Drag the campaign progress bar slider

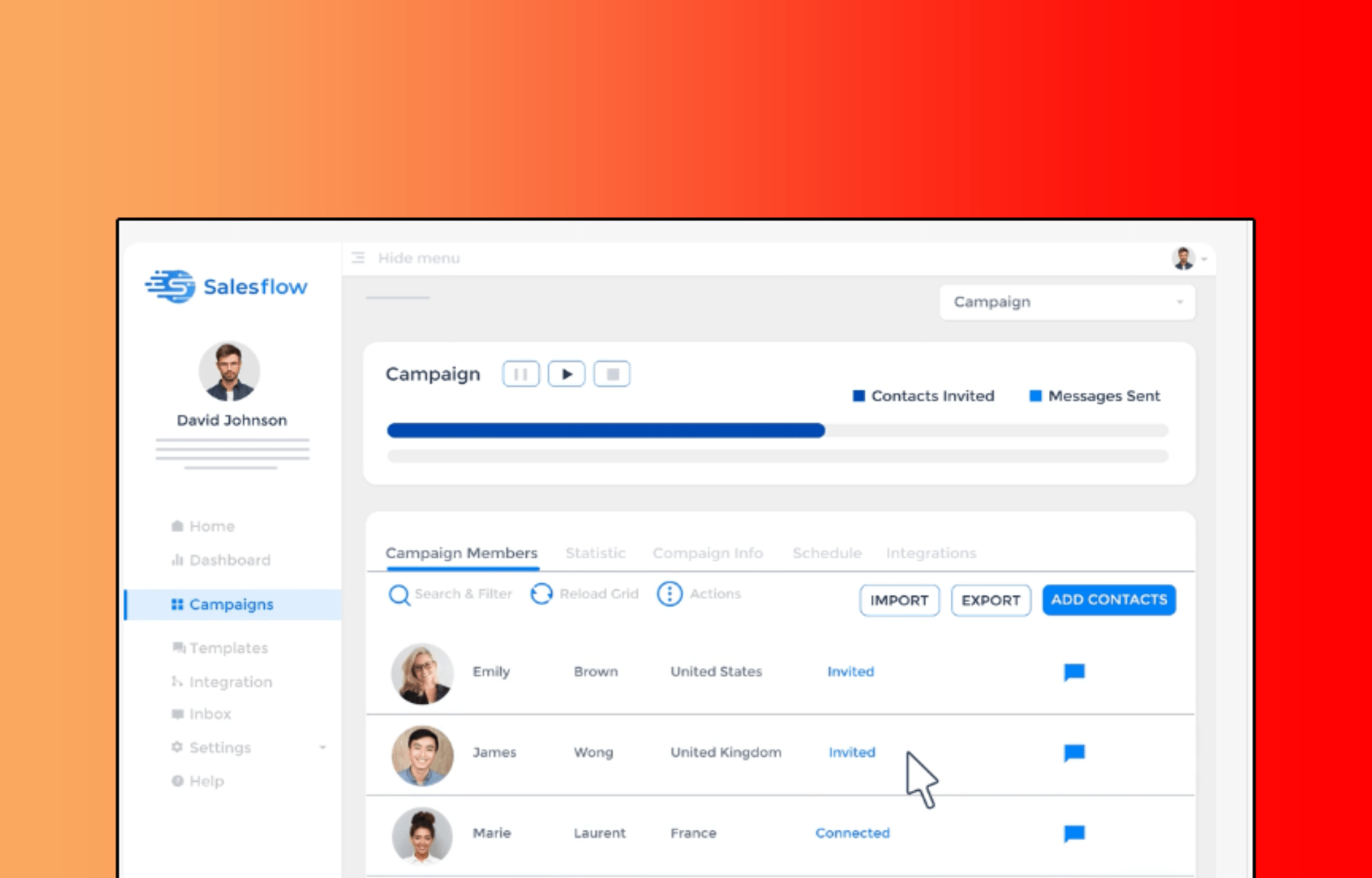pos(820,430)
